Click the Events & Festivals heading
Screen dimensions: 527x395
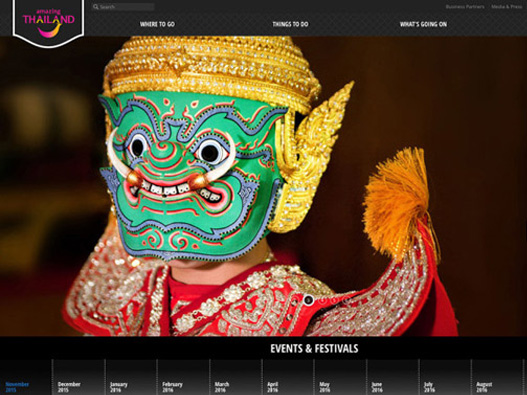pyautogui.click(x=314, y=349)
